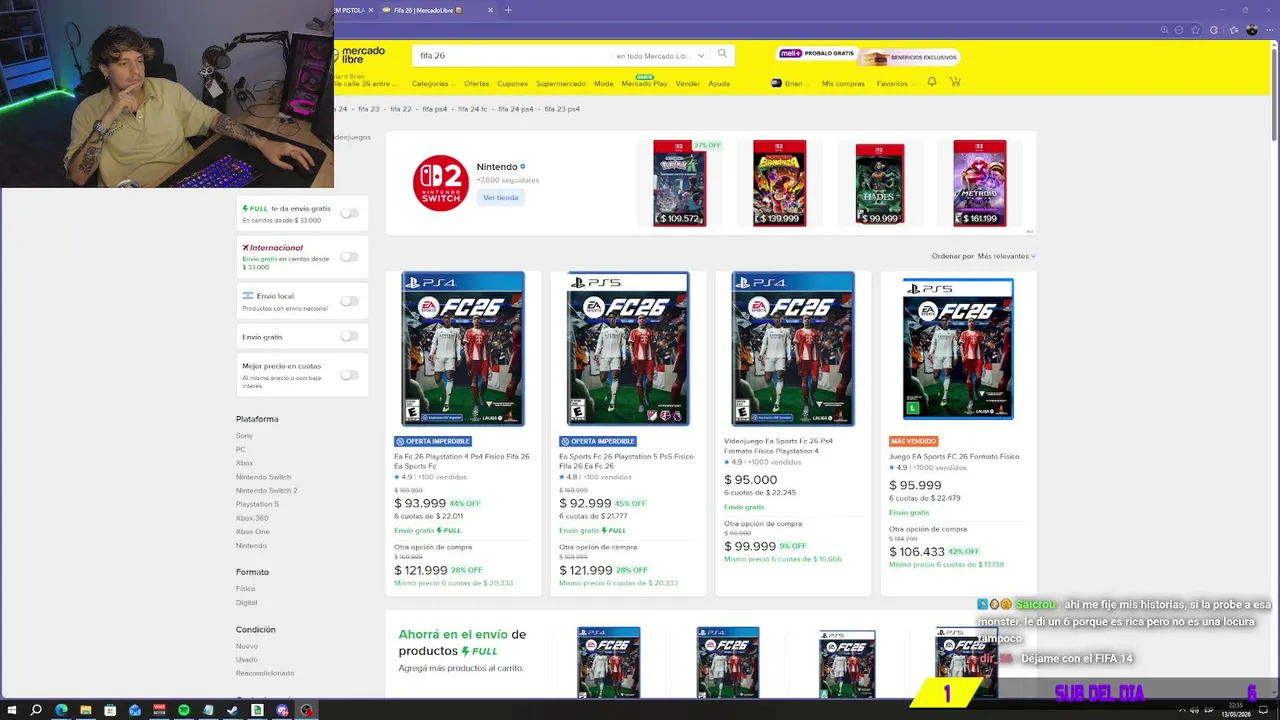The width and height of the screenshot is (1280, 720).
Task: Filter by Playstation 5 platform
Action: click(x=257, y=504)
